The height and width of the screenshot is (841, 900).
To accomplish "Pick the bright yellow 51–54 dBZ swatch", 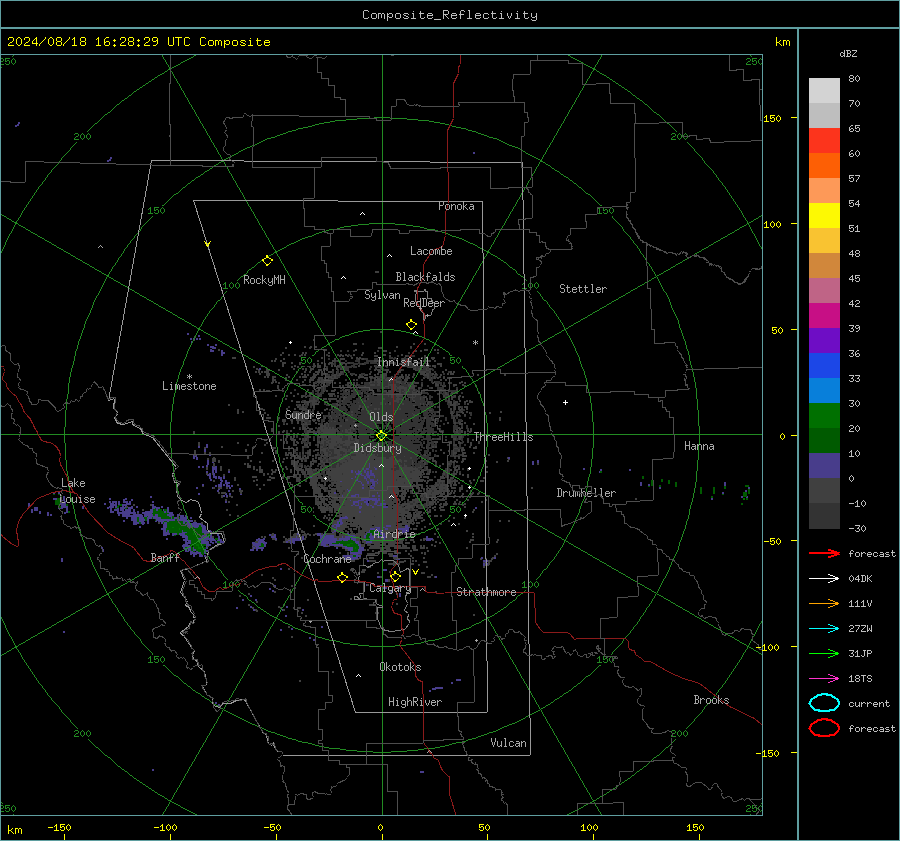I will (824, 215).
